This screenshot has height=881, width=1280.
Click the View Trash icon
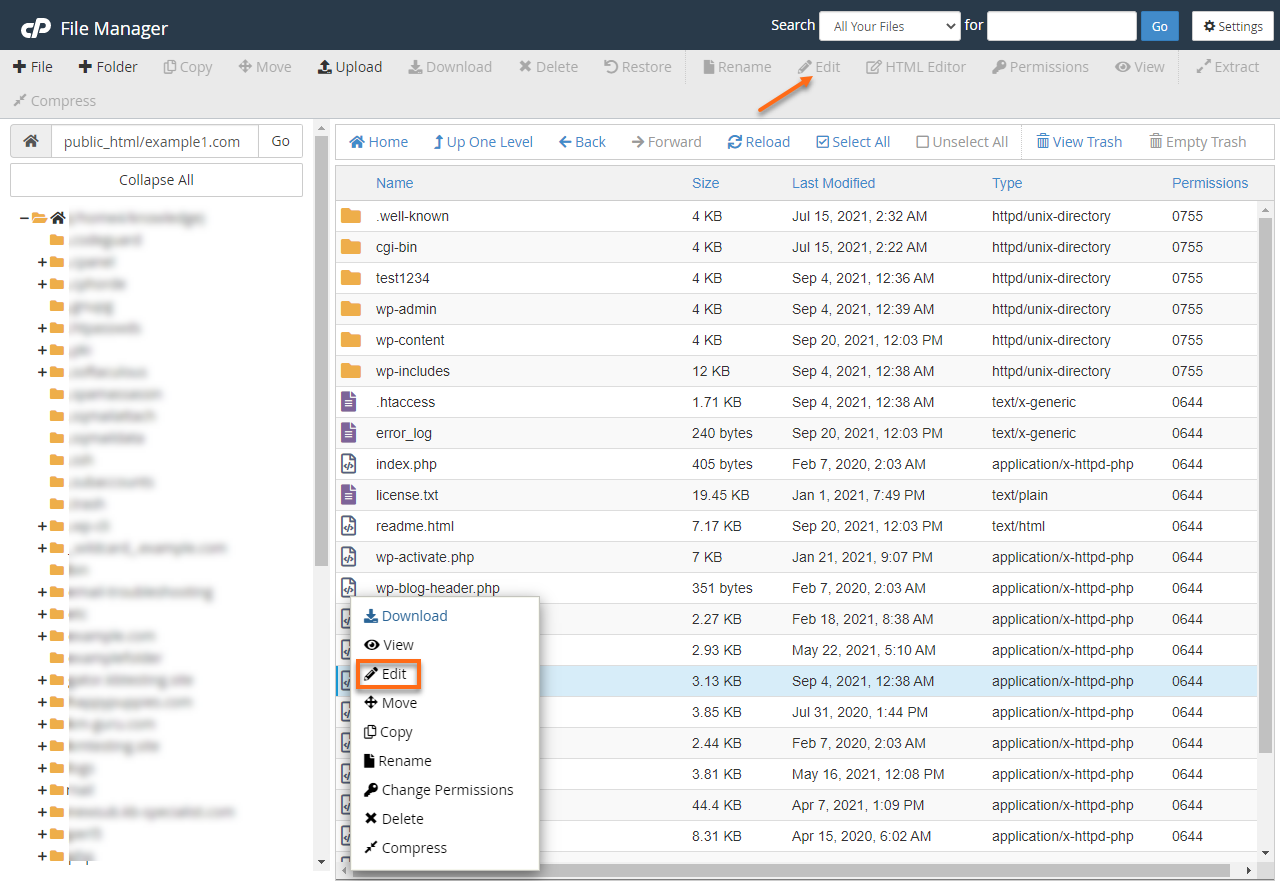click(x=1079, y=141)
